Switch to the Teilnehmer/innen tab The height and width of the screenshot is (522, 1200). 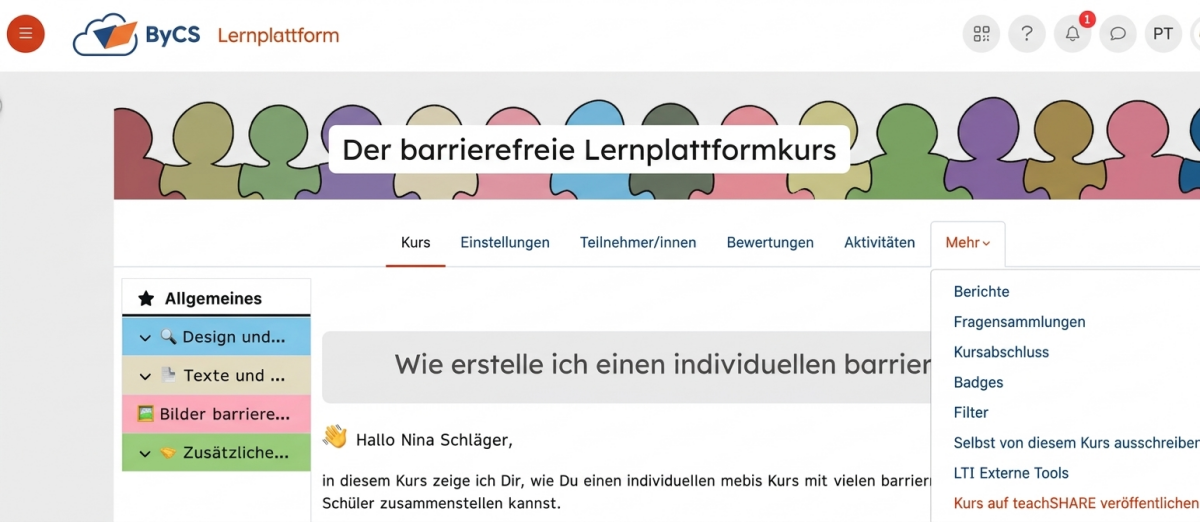click(x=637, y=243)
